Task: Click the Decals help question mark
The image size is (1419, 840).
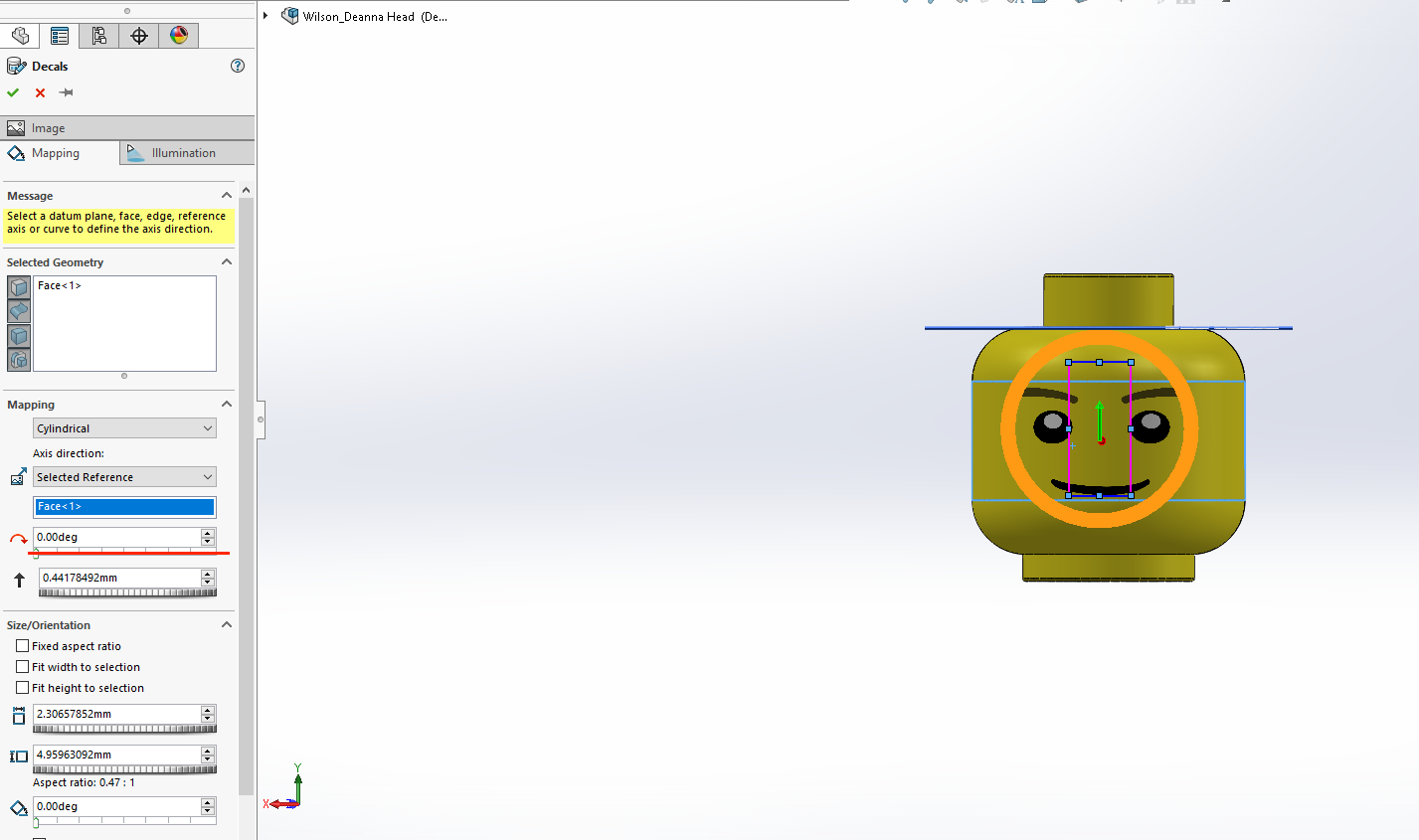Action: point(237,66)
